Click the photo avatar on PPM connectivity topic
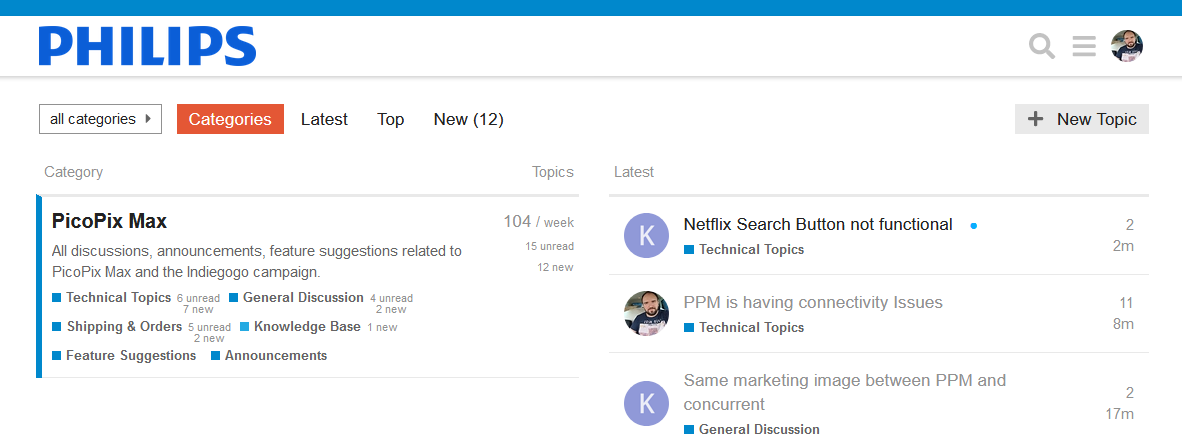1182x447 pixels. 646,314
